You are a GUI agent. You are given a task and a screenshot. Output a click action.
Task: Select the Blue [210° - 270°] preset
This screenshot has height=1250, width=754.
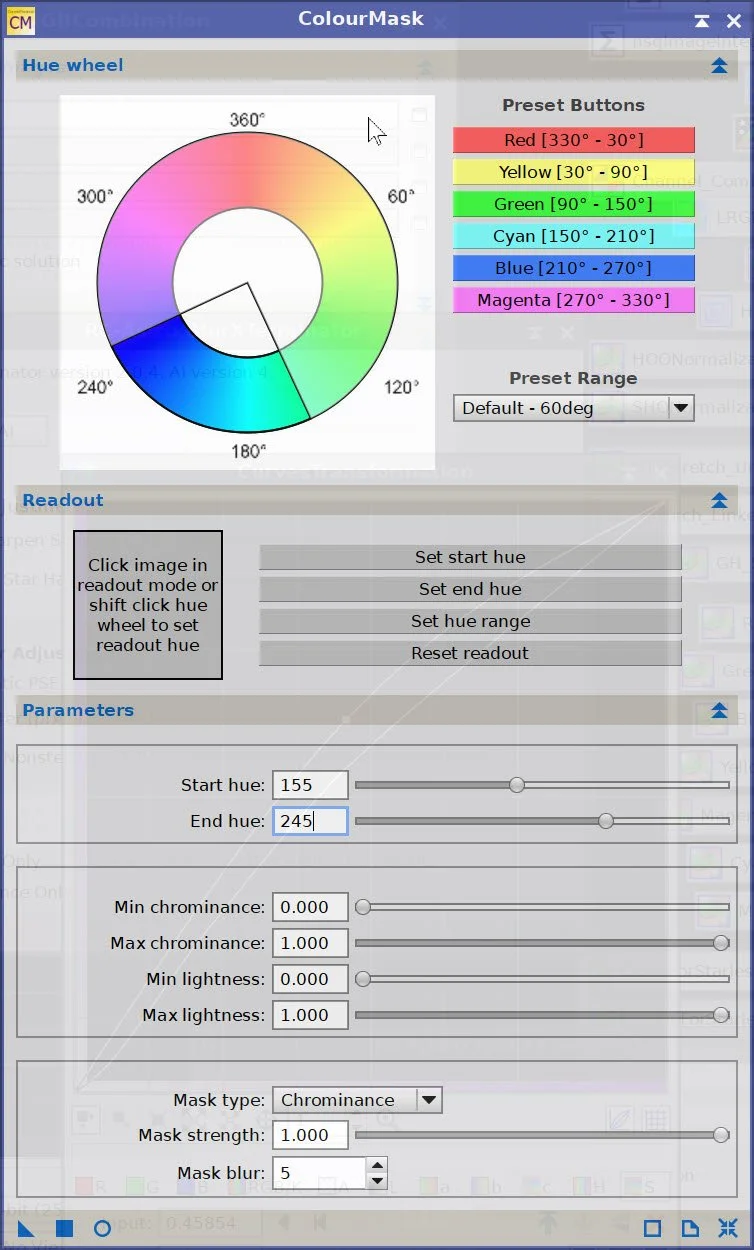(x=574, y=268)
